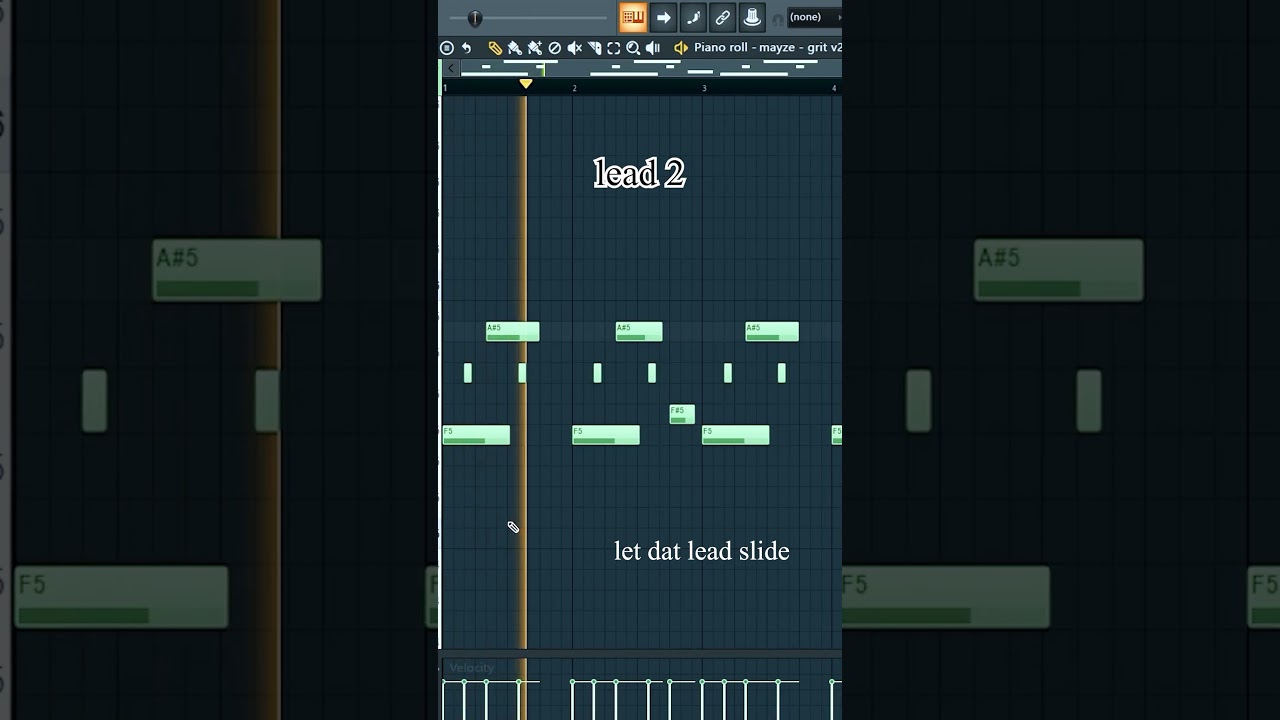Select the Draw pencil tool
Screen dimensions: 1280x720
click(x=495, y=48)
